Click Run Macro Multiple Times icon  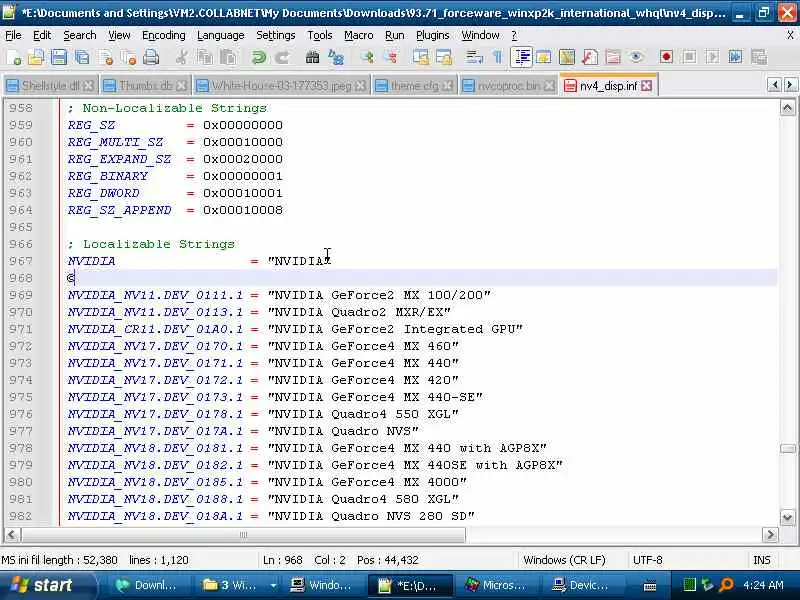[x=735, y=57]
